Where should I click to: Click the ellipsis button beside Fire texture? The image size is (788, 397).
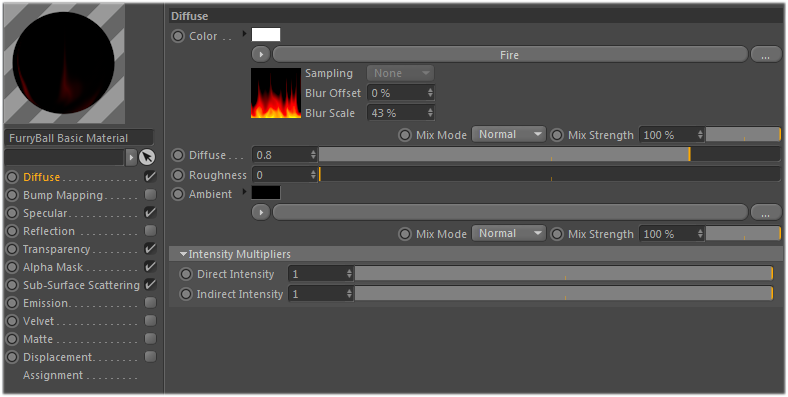[x=765, y=54]
